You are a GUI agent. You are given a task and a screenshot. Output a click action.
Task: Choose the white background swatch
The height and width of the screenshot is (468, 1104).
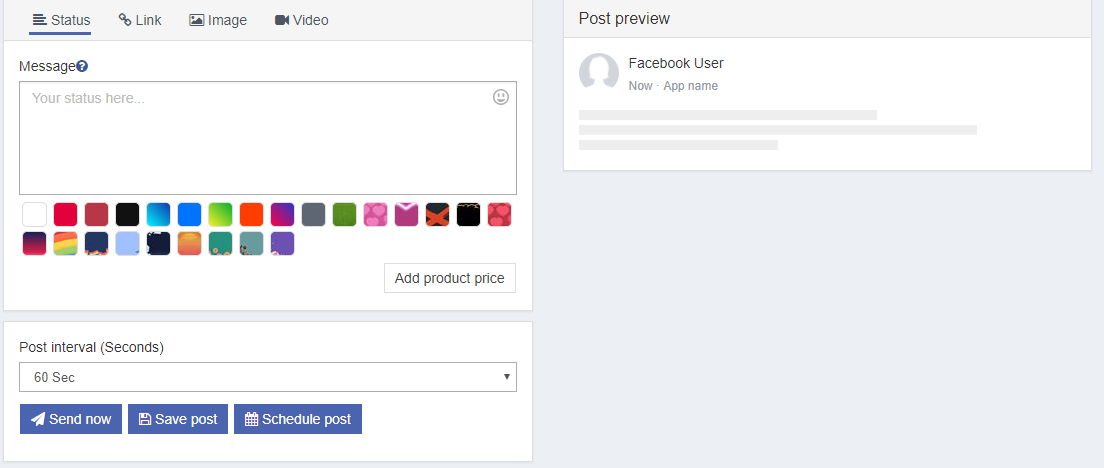coord(35,214)
